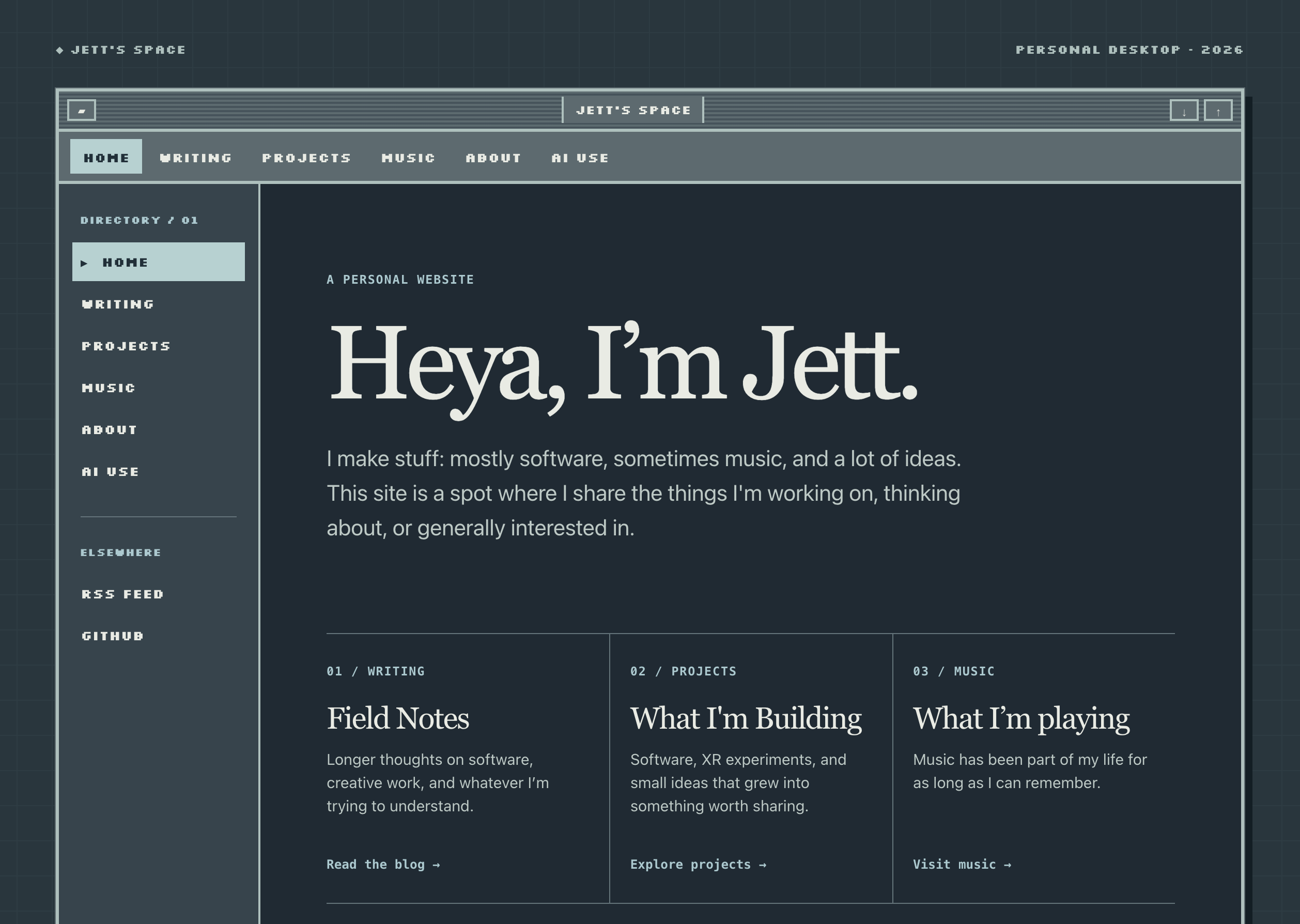Open Writing from the sidebar directory
Viewport: 1300px width, 924px height.
pyautogui.click(x=159, y=304)
